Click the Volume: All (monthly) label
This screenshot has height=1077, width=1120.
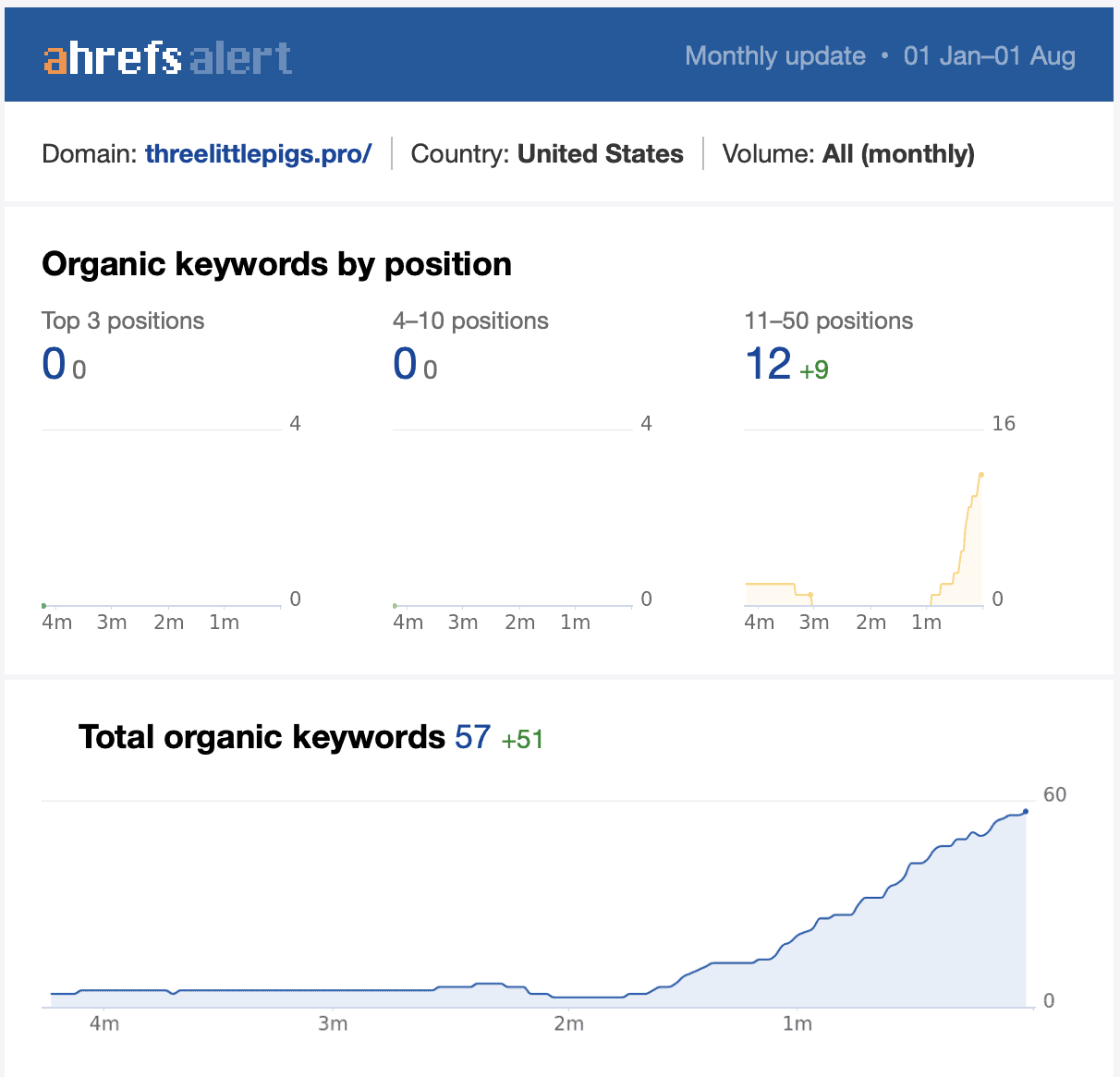[x=847, y=153]
